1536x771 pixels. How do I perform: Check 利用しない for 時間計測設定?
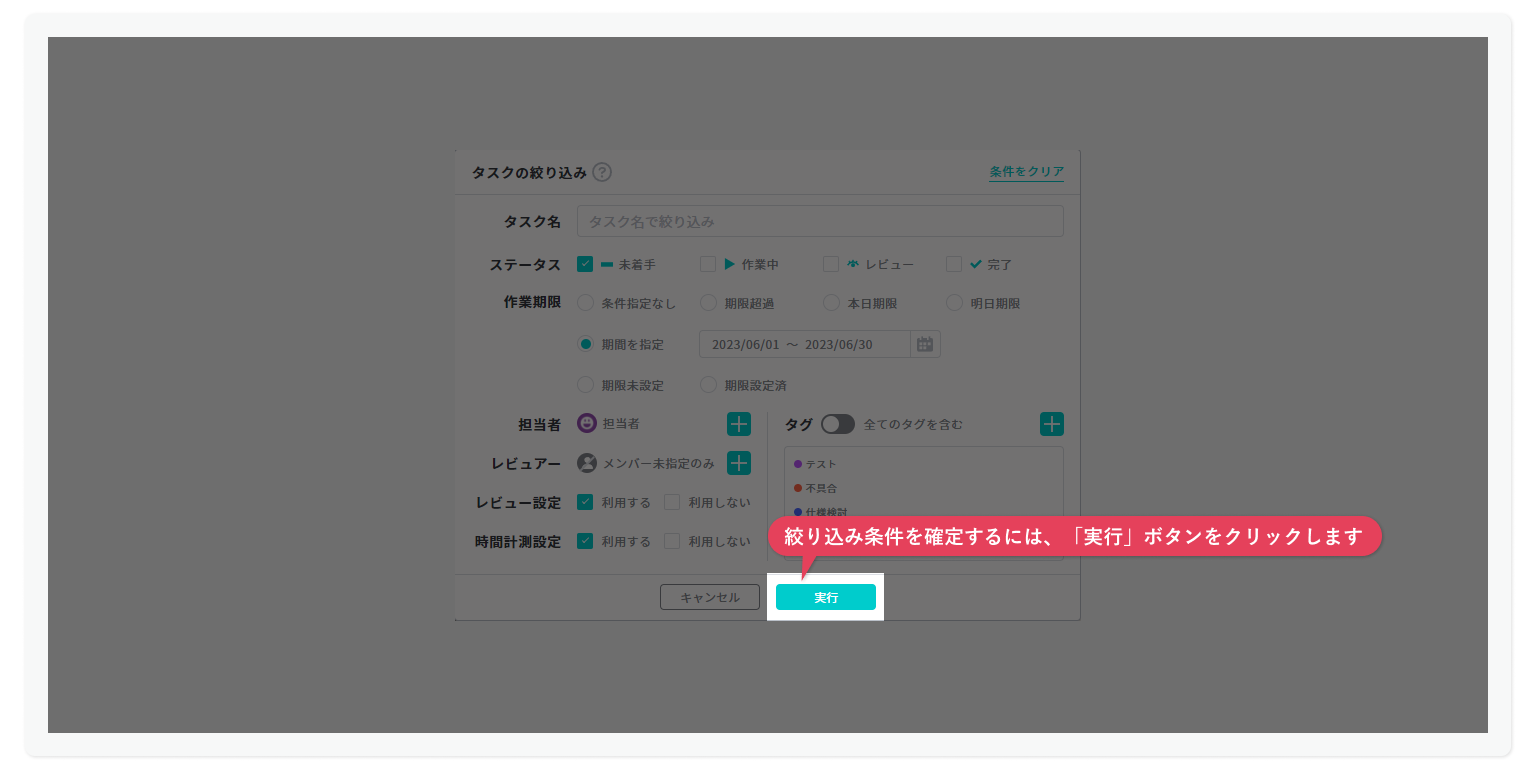click(672, 541)
